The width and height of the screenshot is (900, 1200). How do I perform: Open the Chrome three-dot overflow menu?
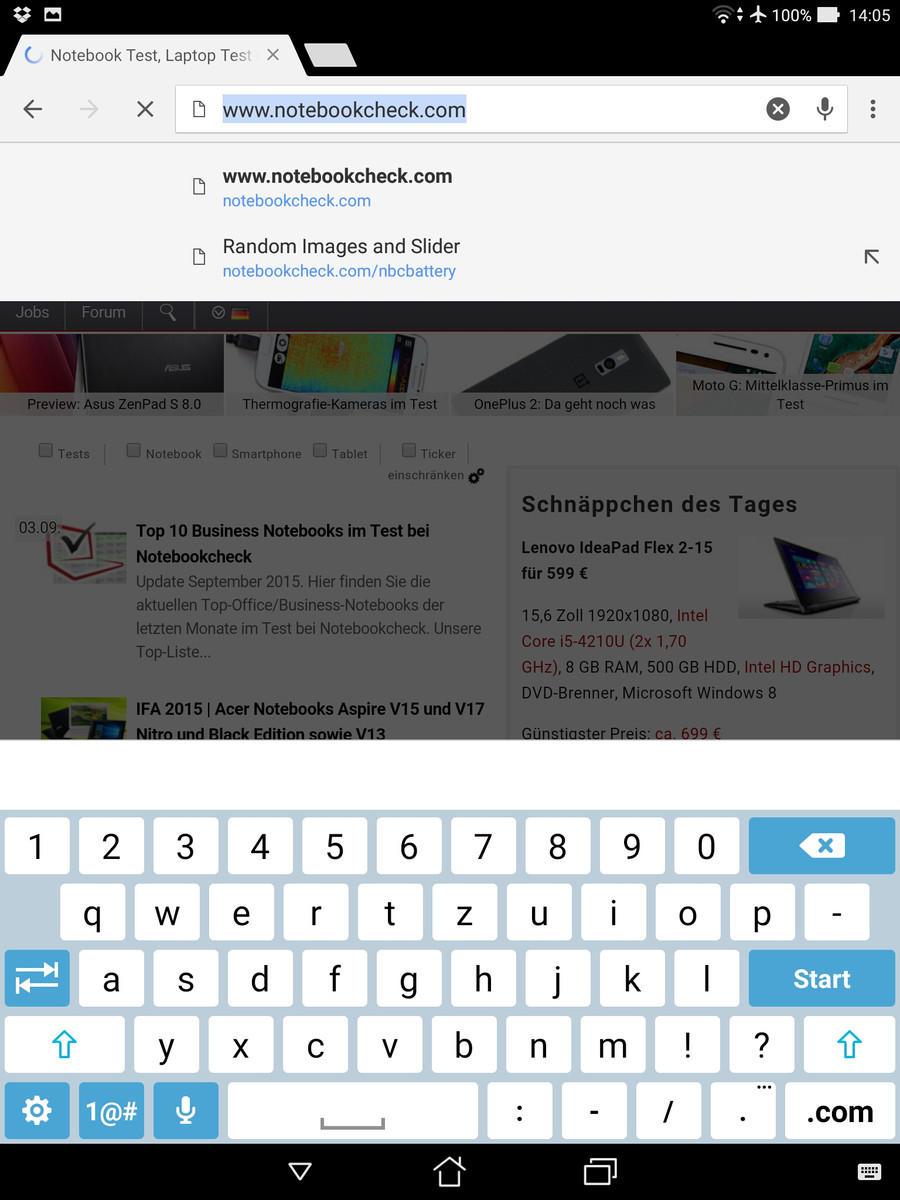click(x=873, y=109)
